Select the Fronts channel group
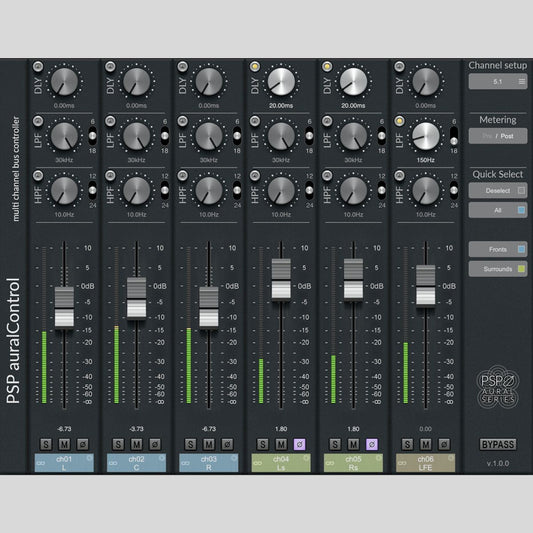Image resolution: width=533 pixels, height=533 pixels. point(498,249)
